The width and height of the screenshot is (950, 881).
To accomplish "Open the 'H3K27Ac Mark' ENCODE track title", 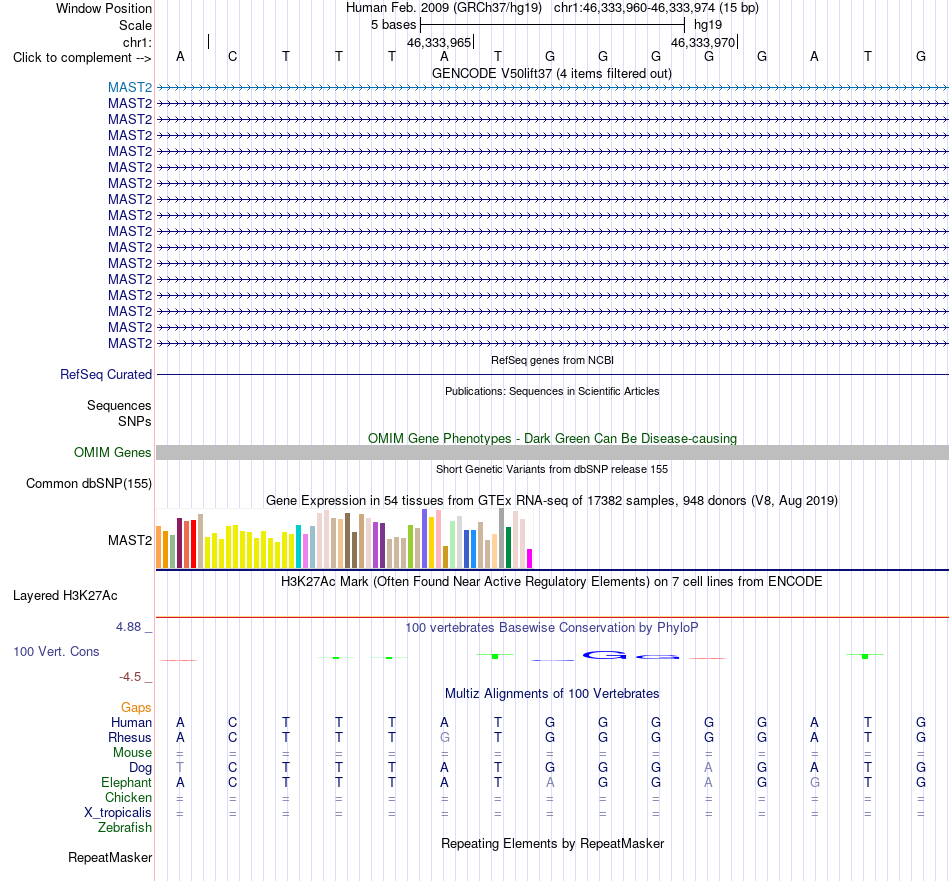I will [552, 582].
